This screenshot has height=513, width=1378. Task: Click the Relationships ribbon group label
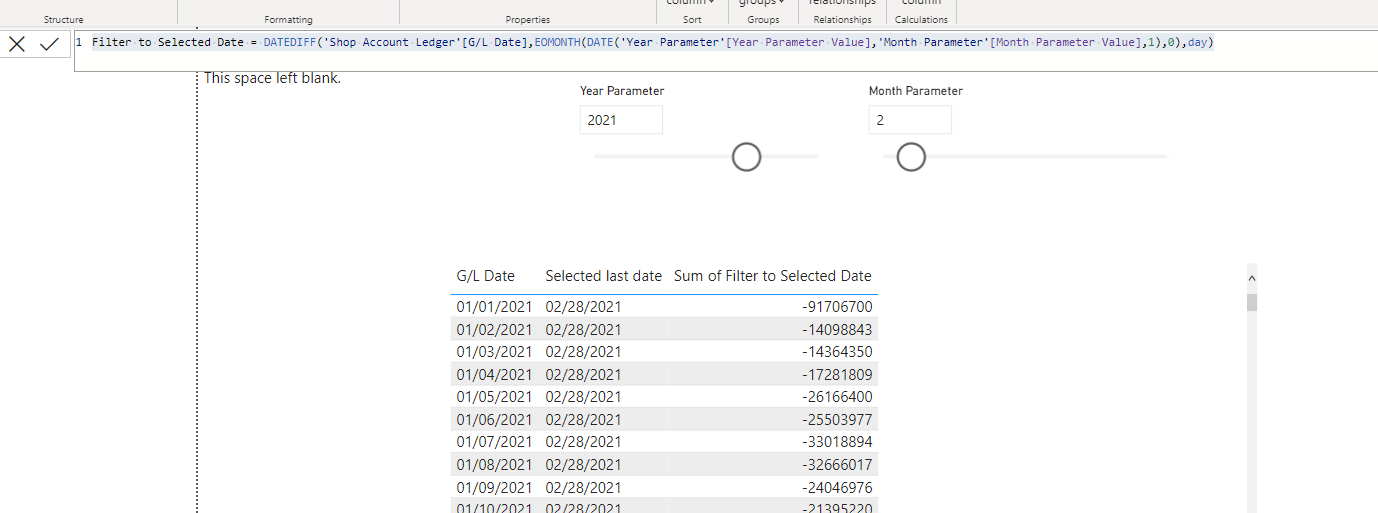click(x=842, y=19)
